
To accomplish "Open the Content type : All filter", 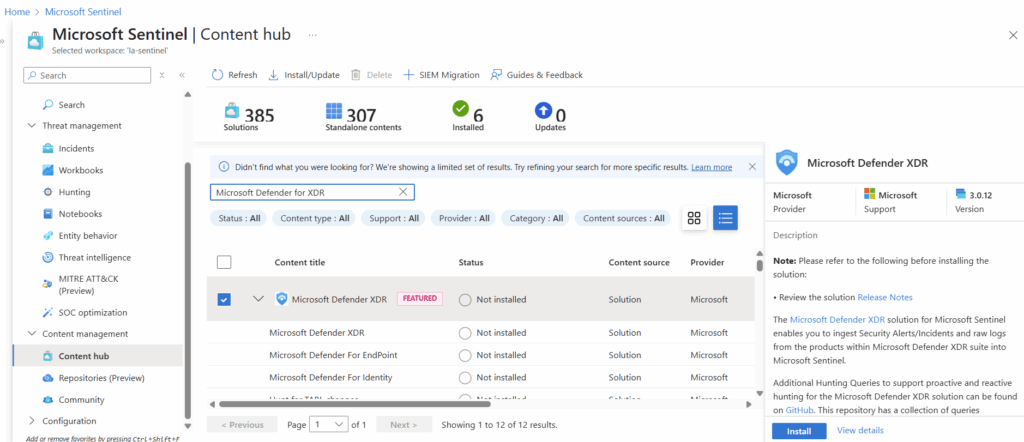I will 314,218.
